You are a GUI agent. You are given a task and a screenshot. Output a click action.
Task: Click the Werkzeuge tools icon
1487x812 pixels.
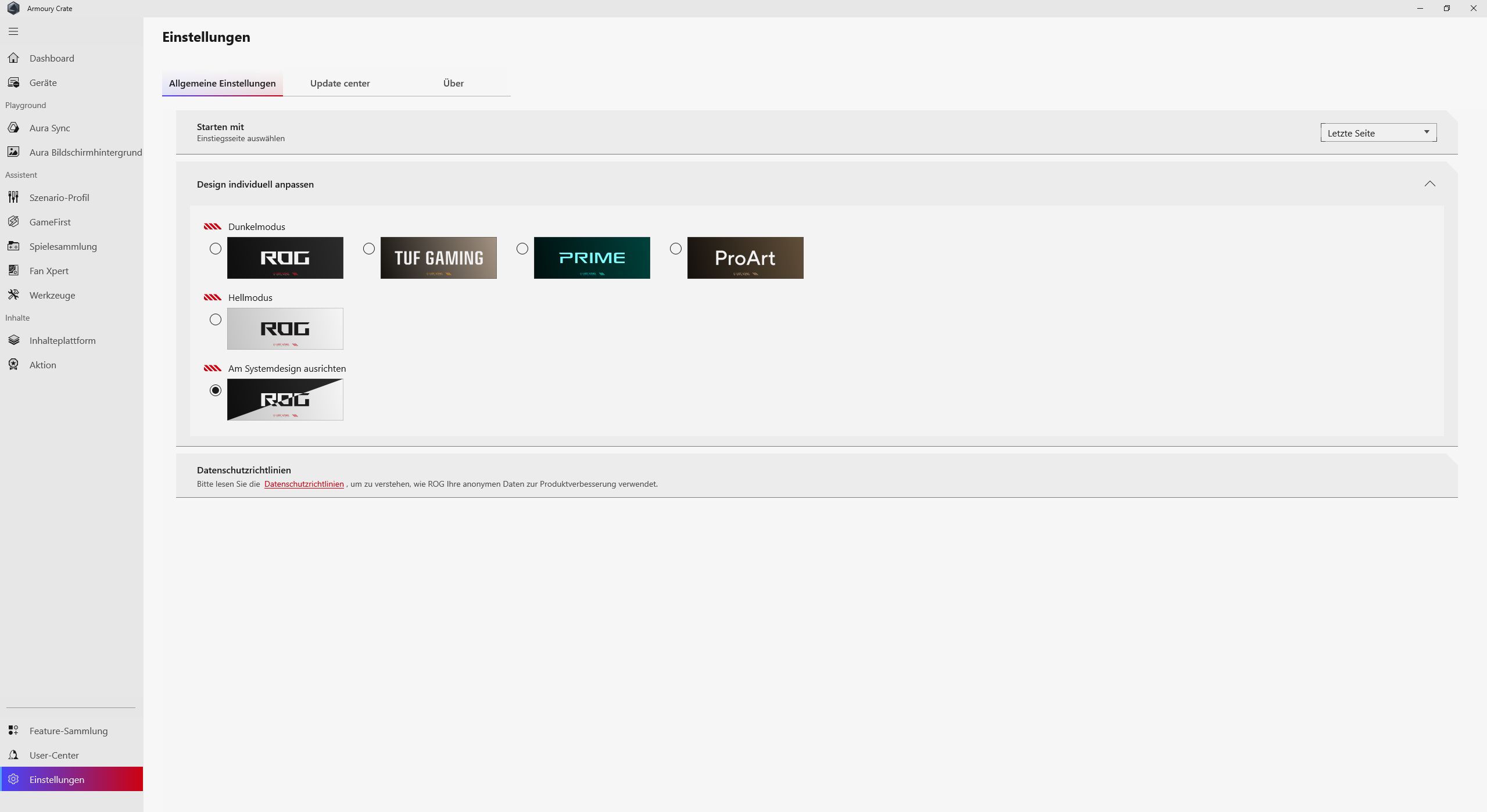(x=13, y=295)
